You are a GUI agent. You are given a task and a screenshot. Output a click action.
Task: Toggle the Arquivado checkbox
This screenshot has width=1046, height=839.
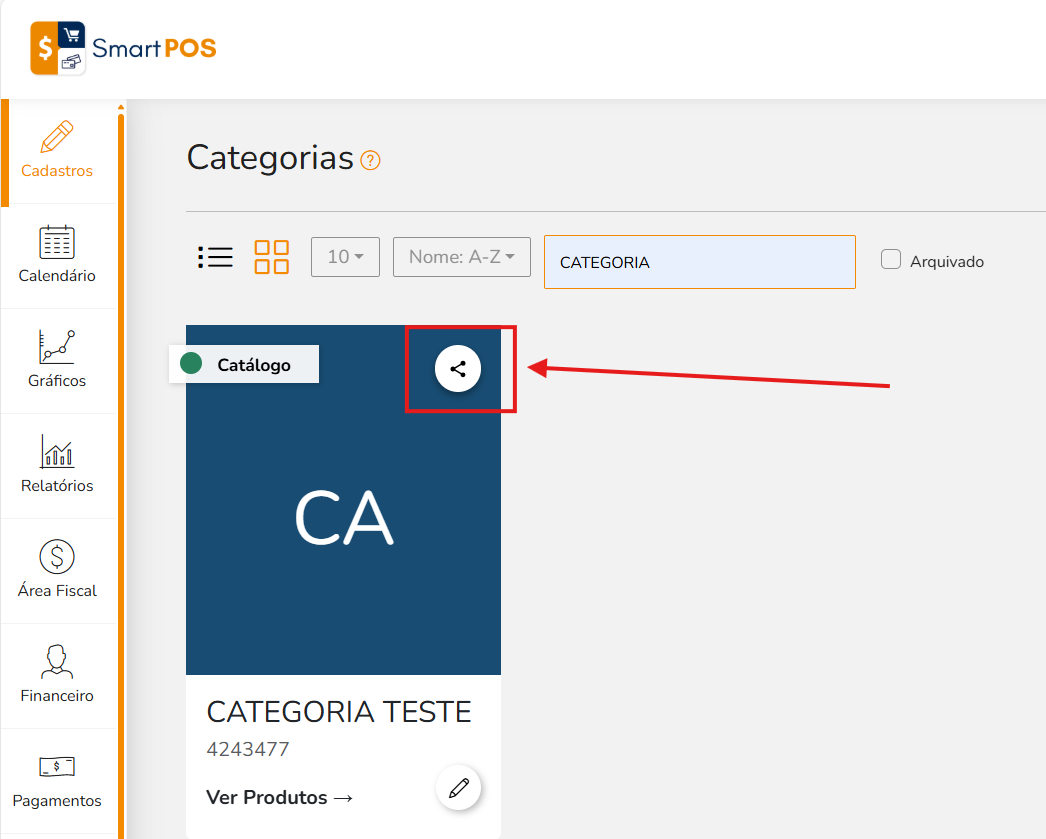pos(891,259)
